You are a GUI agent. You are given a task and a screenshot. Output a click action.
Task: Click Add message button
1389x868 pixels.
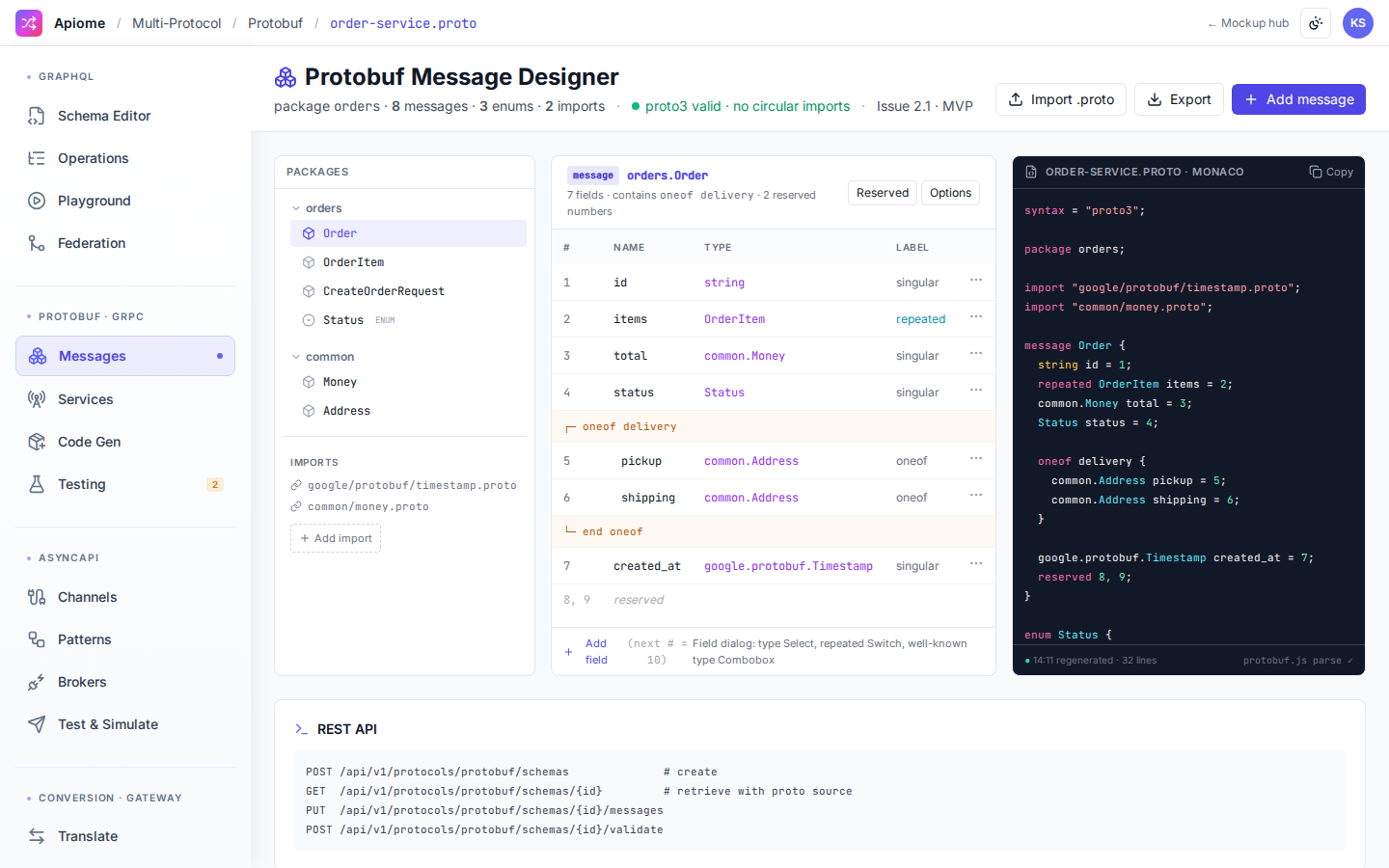coord(1298,99)
